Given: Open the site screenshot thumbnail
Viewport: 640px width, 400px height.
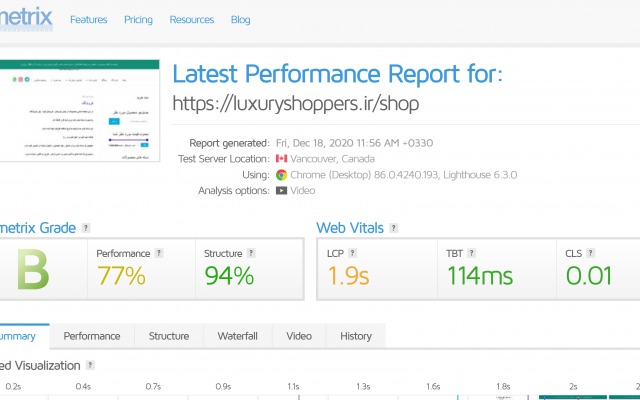Looking at the screenshot, I should 80,111.
